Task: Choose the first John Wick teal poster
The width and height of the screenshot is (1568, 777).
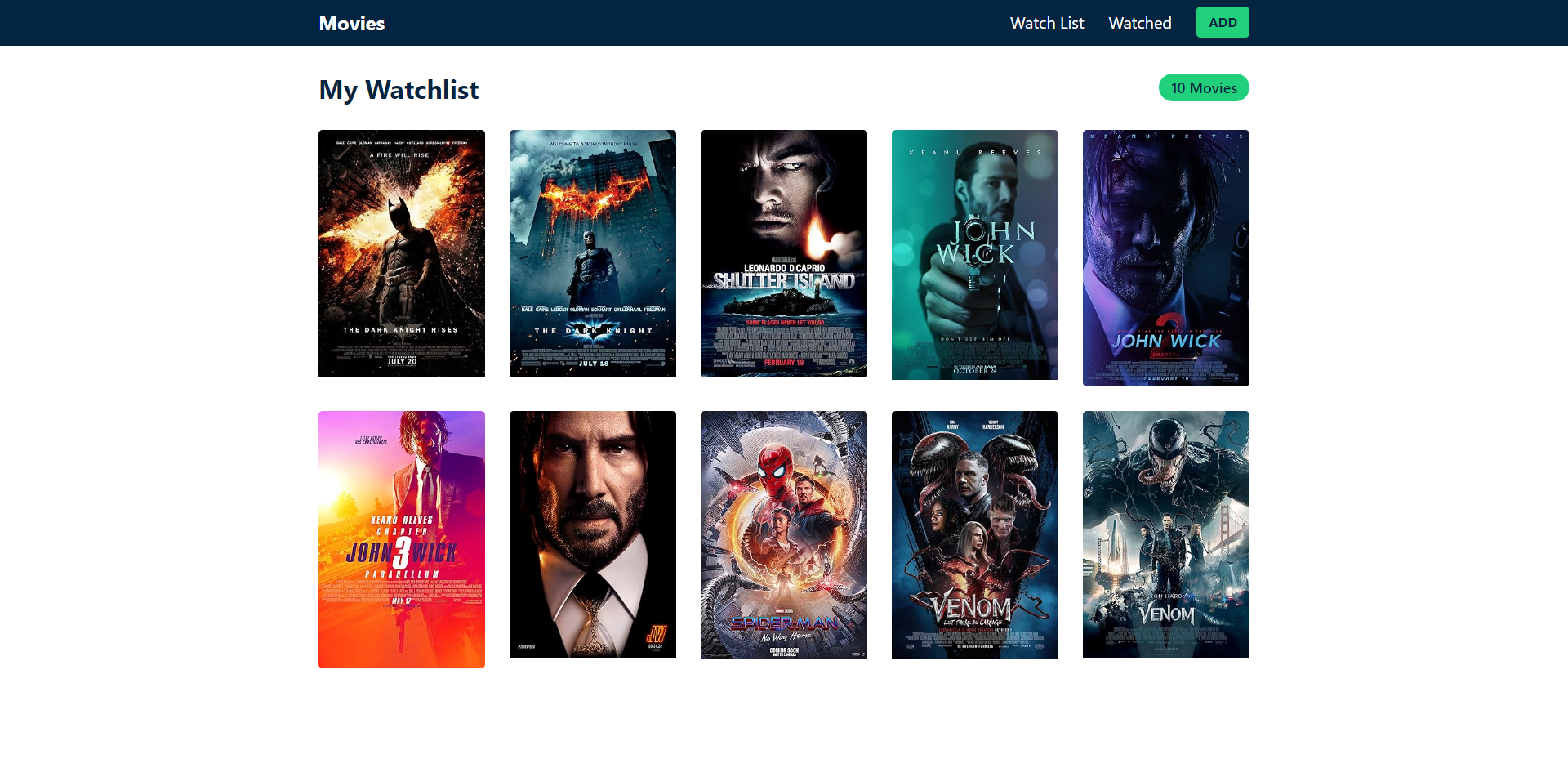Action: [x=975, y=255]
